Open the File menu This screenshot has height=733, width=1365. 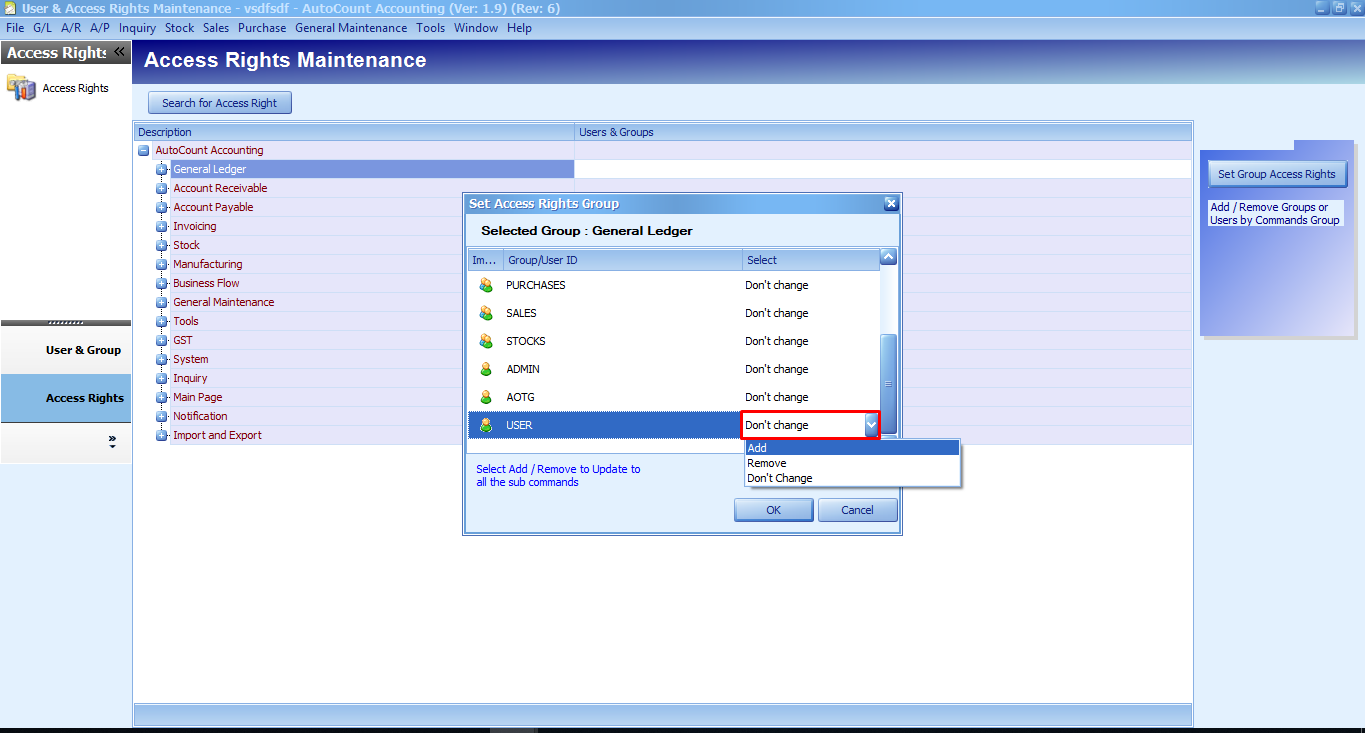(x=15, y=28)
